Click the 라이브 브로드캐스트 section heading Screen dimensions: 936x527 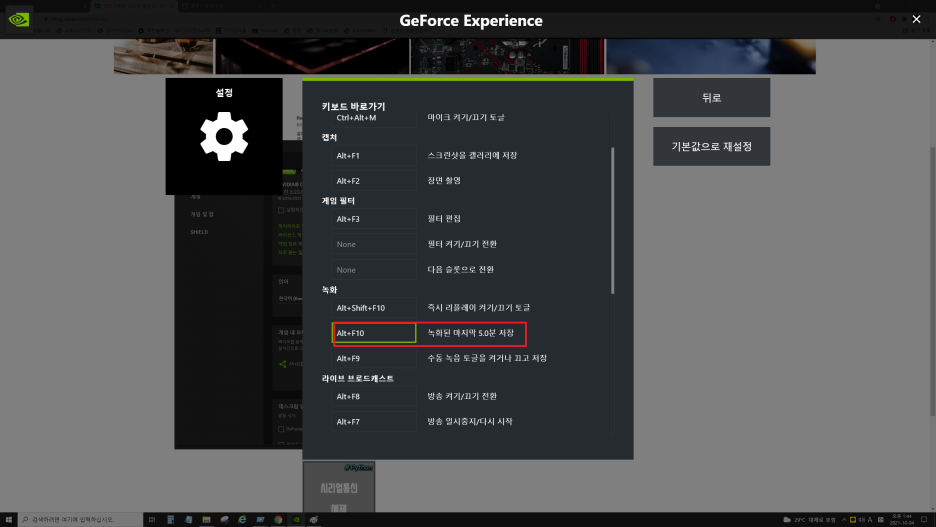[x=358, y=378]
